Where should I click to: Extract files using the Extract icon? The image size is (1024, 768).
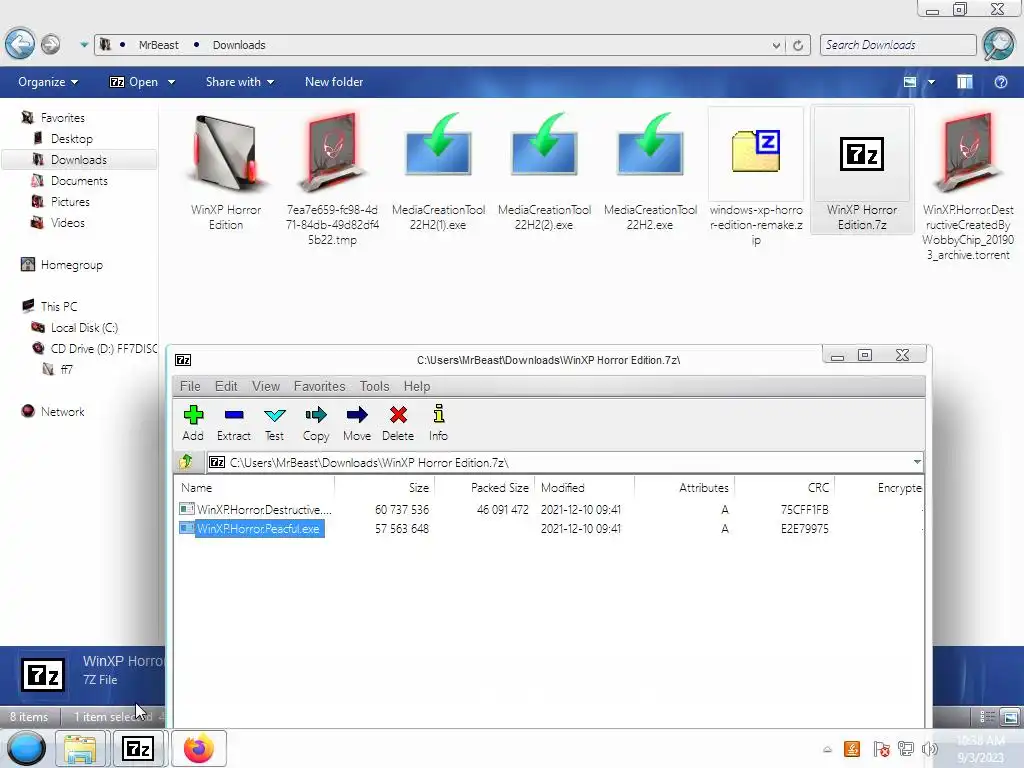[234, 423]
